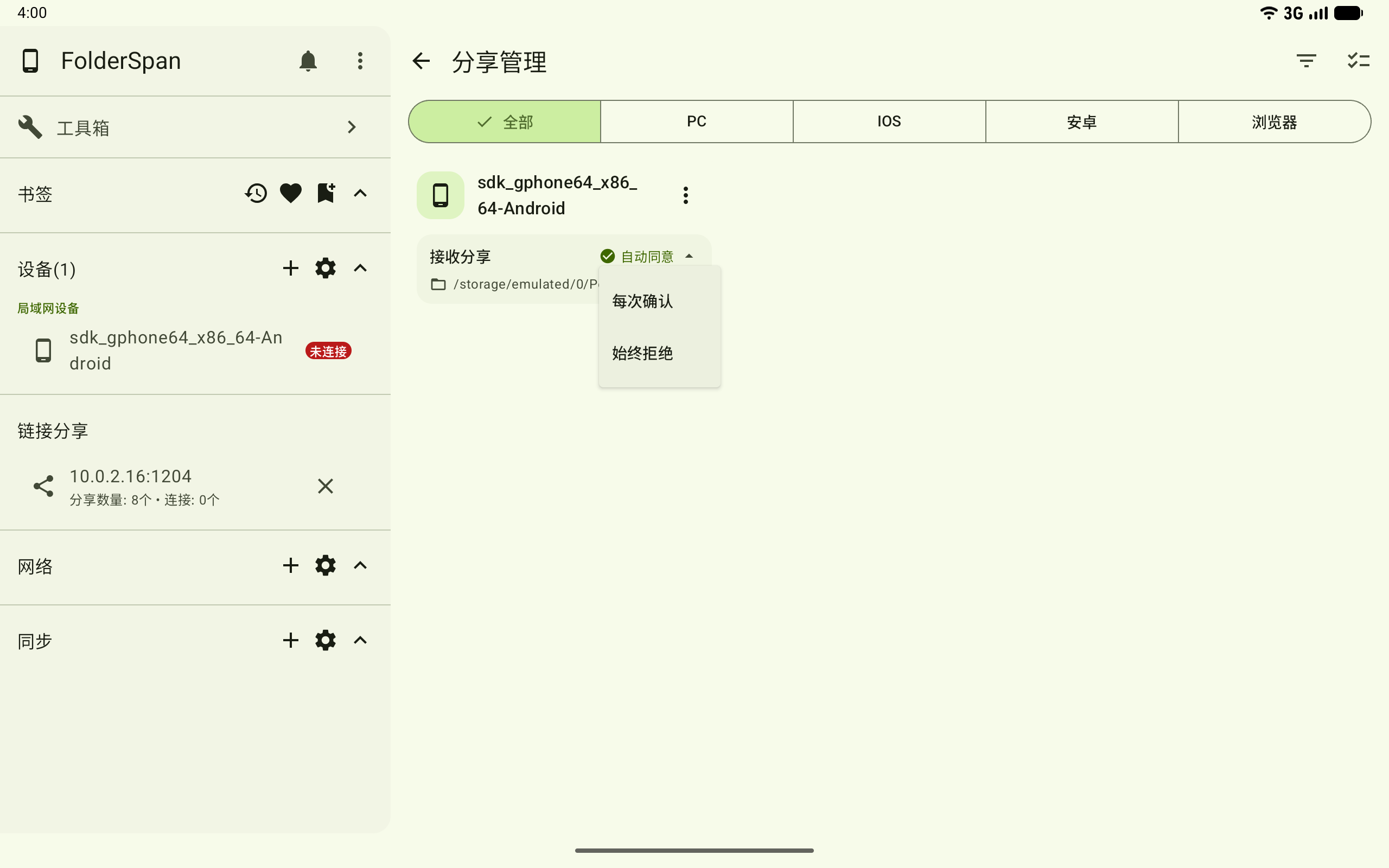Viewport: 1389px width, 868px height.
Task: Click the 链接分享 heading
Action: pos(53,431)
